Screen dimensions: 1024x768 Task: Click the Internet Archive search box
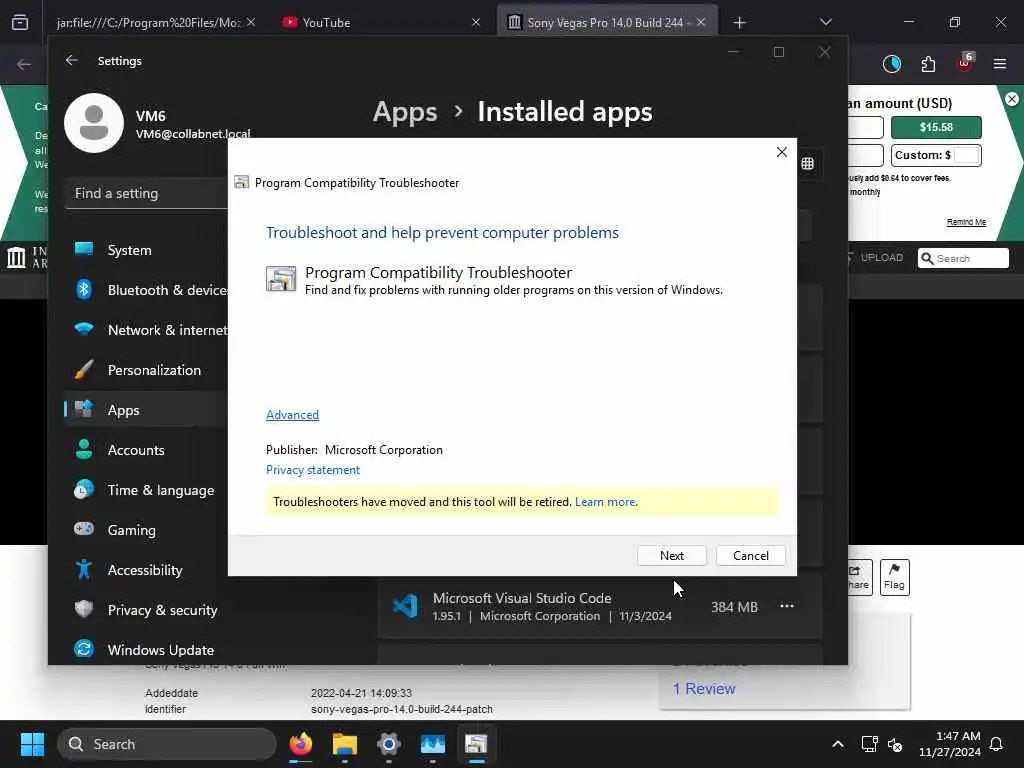963,259
